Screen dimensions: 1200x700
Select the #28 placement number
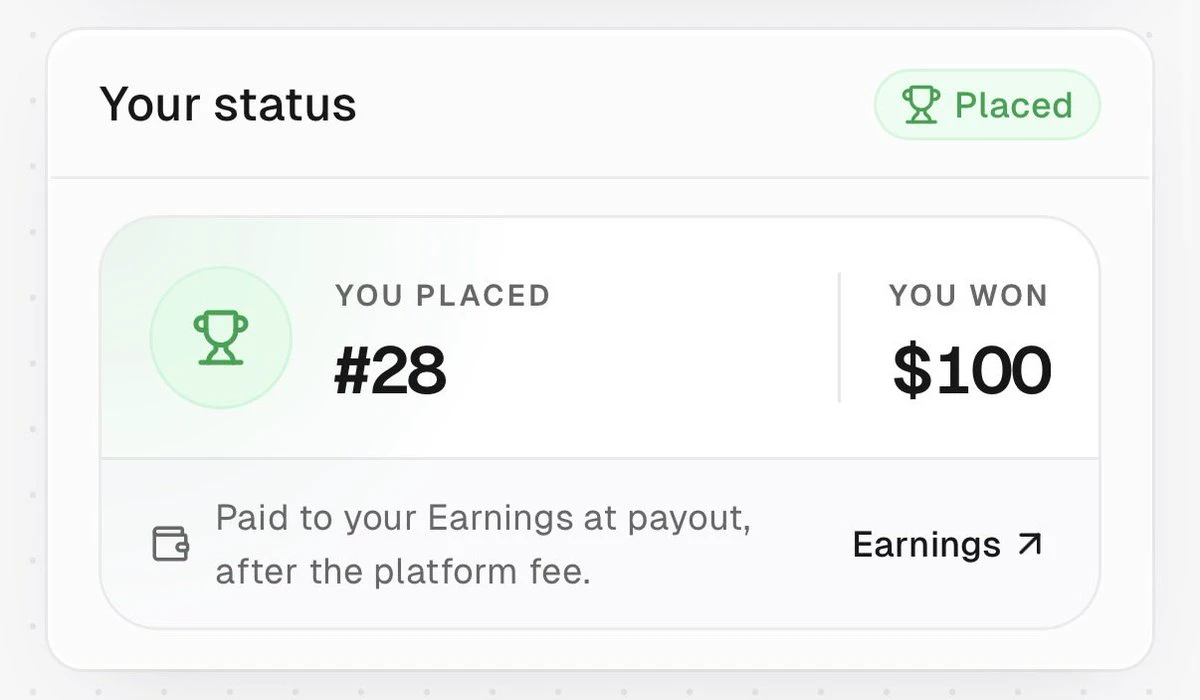[390, 371]
